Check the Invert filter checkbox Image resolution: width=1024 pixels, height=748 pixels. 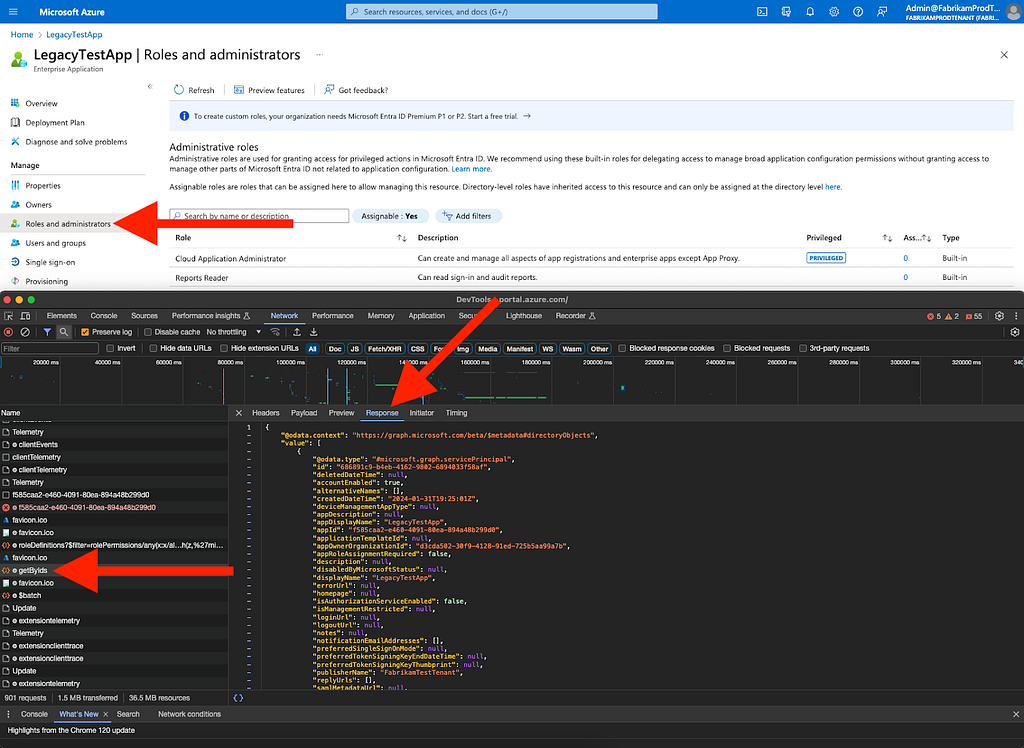[110, 348]
